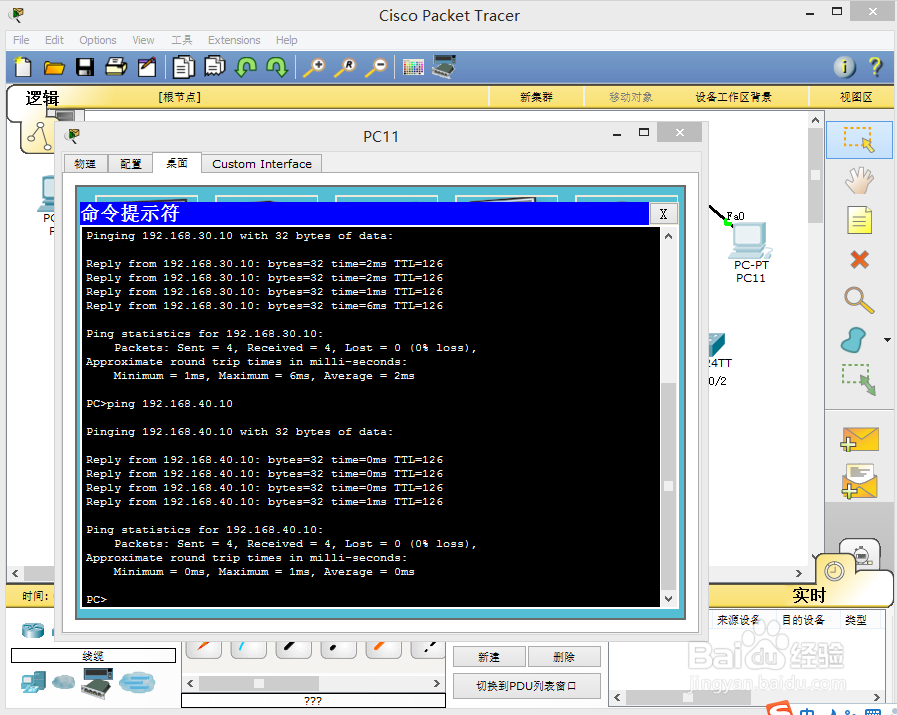Viewport: 897px width, 715px height.
Task: Select the custom made devices icon
Action: coord(97,683)
